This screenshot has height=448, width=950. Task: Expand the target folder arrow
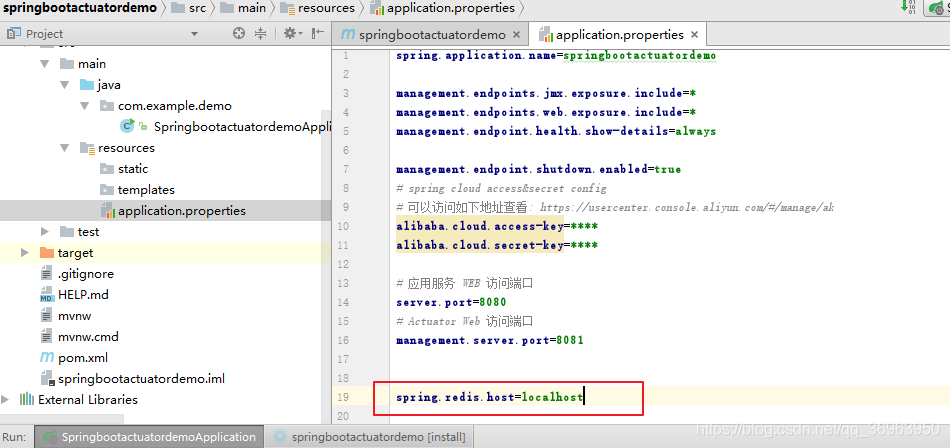(x=24, y=253)
